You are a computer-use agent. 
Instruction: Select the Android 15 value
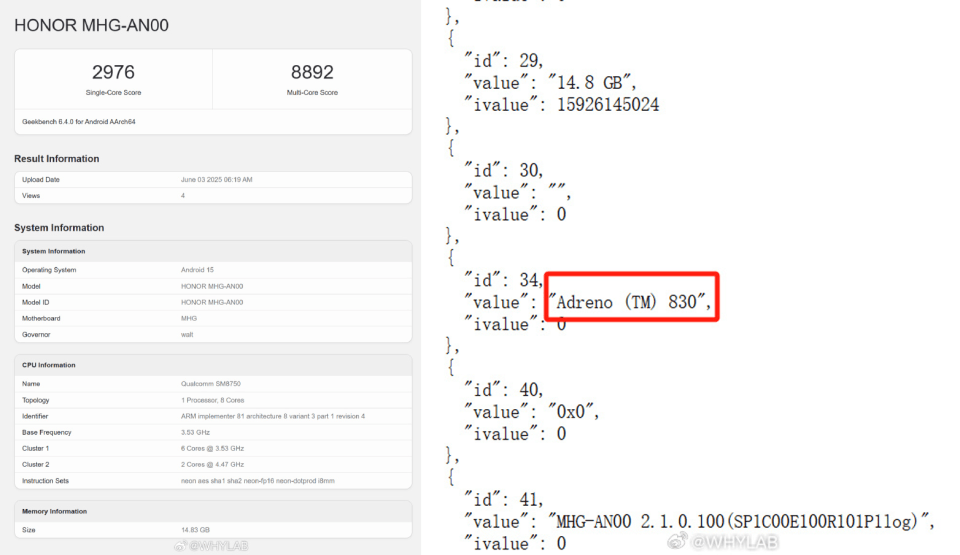pyautogui.click(x=197, y=270)
